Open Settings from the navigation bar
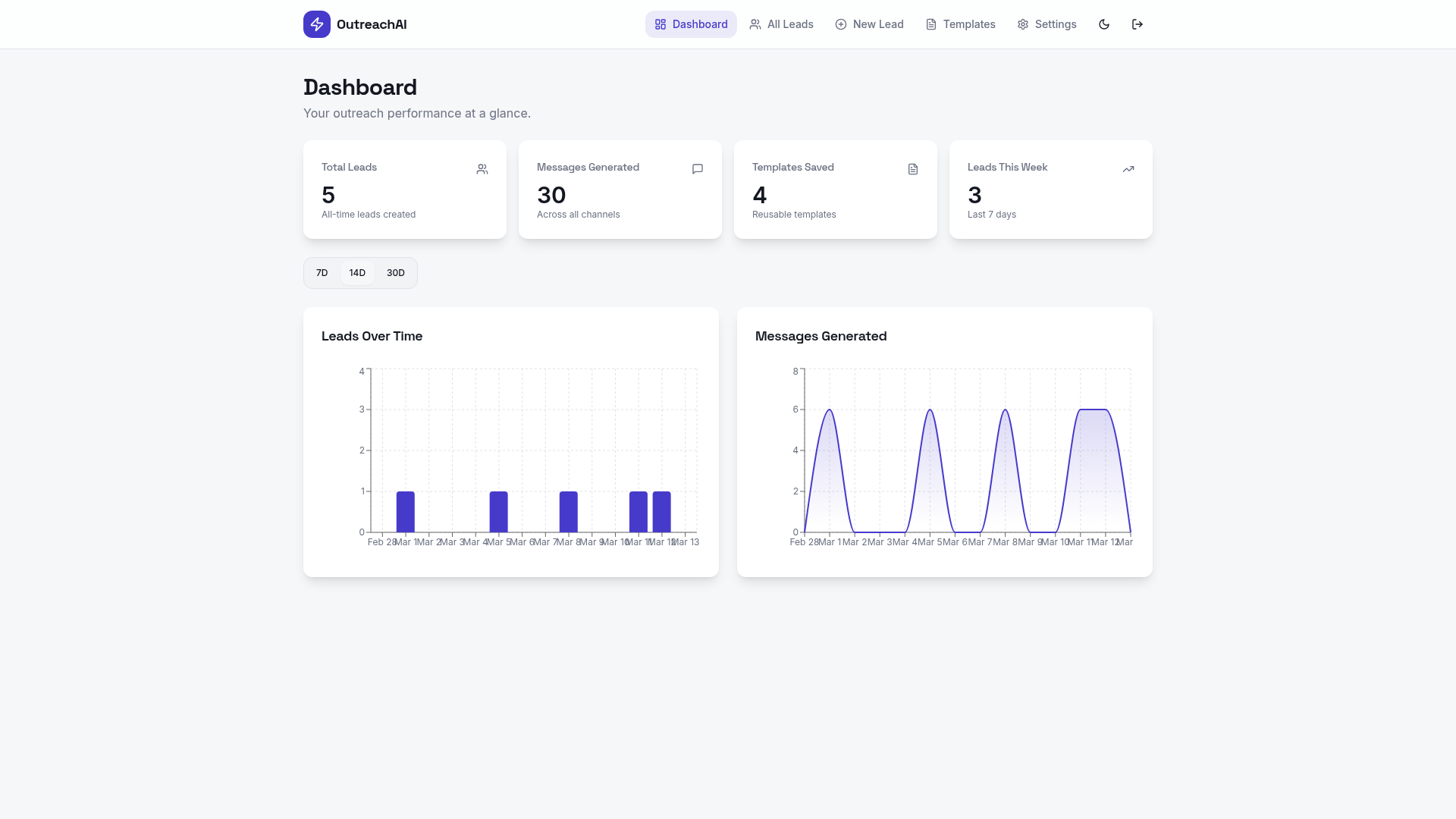This screenshot has height=819, width=1456. pos(1046,24)
